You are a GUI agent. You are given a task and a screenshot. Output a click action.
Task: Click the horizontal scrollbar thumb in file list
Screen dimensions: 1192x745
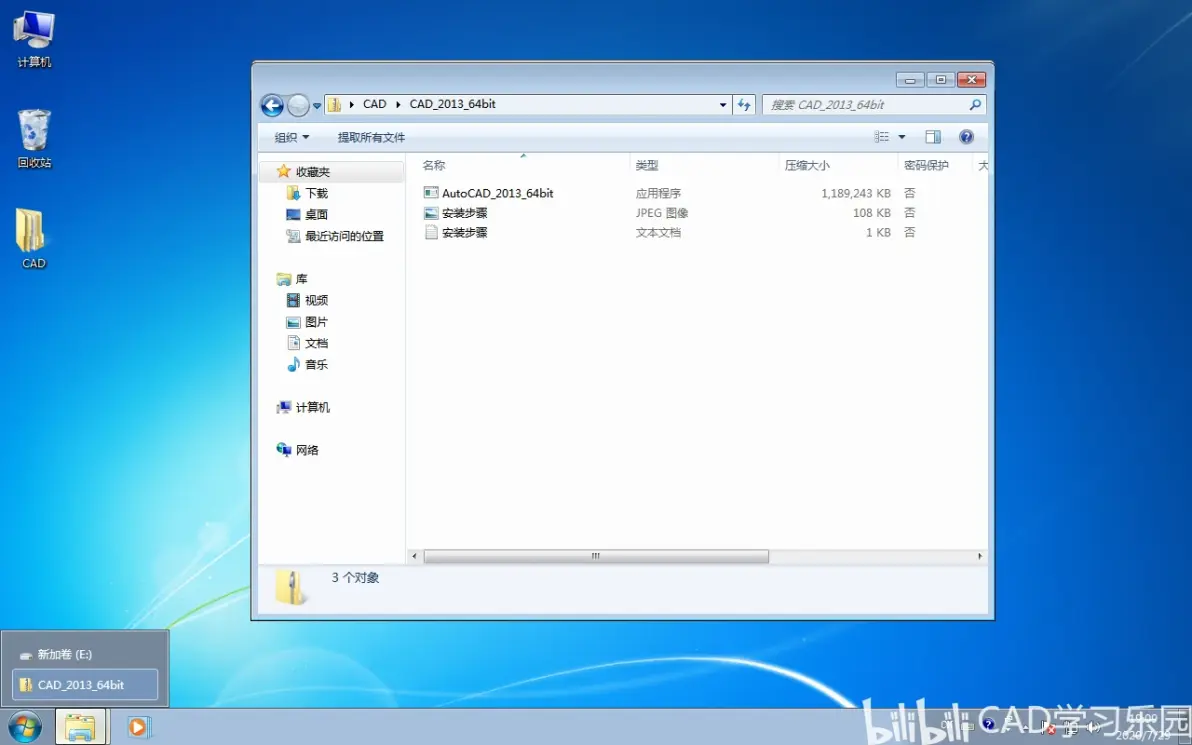(x=596, y=556)
